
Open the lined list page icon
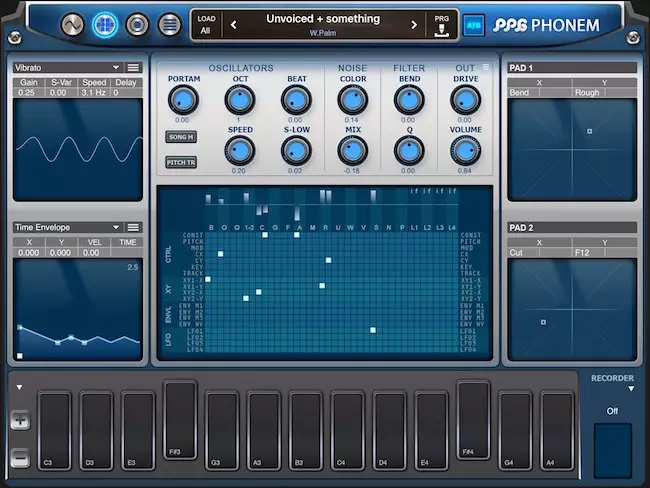pos(170,25)
